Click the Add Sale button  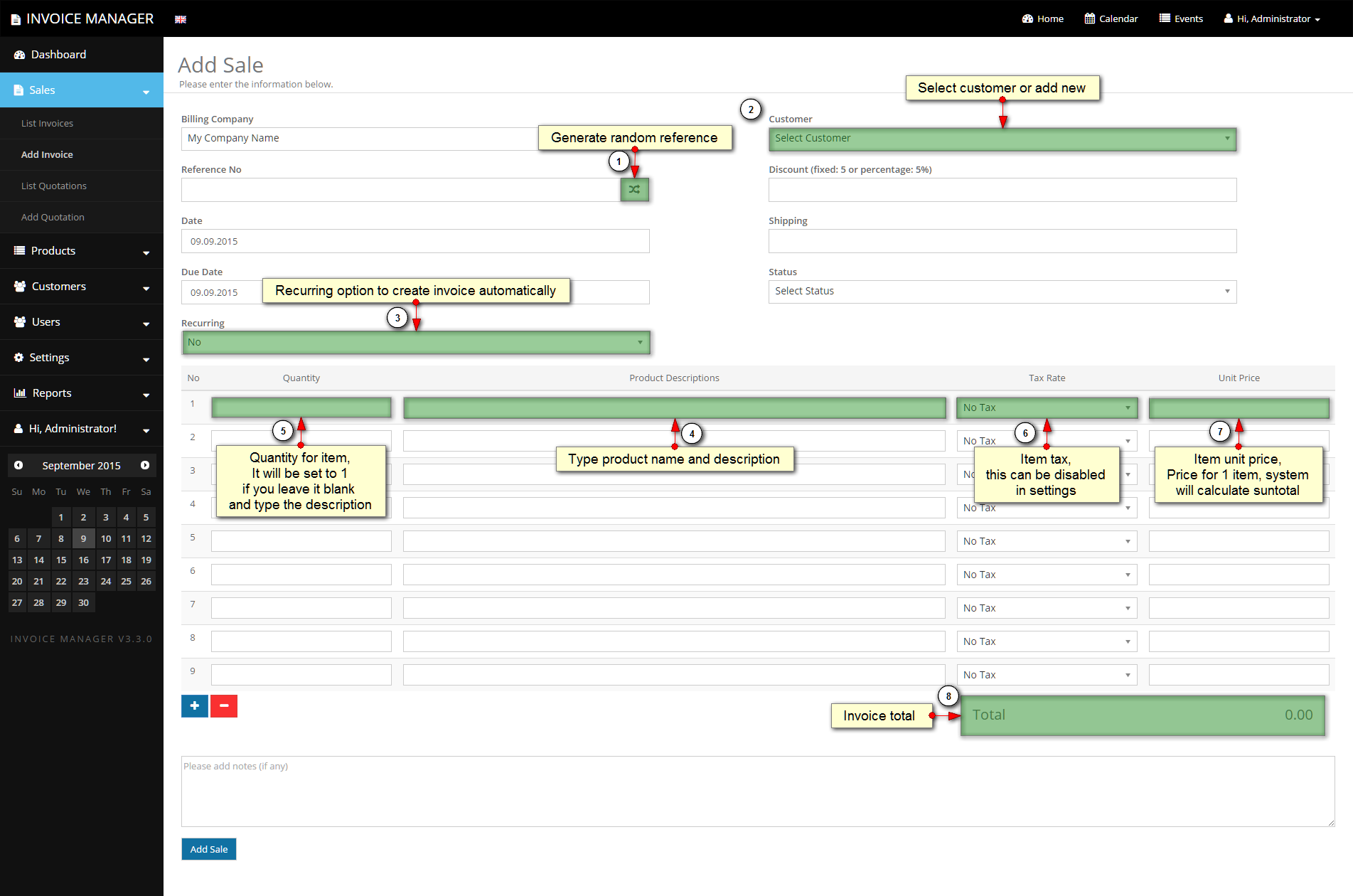tap(208, 849)
